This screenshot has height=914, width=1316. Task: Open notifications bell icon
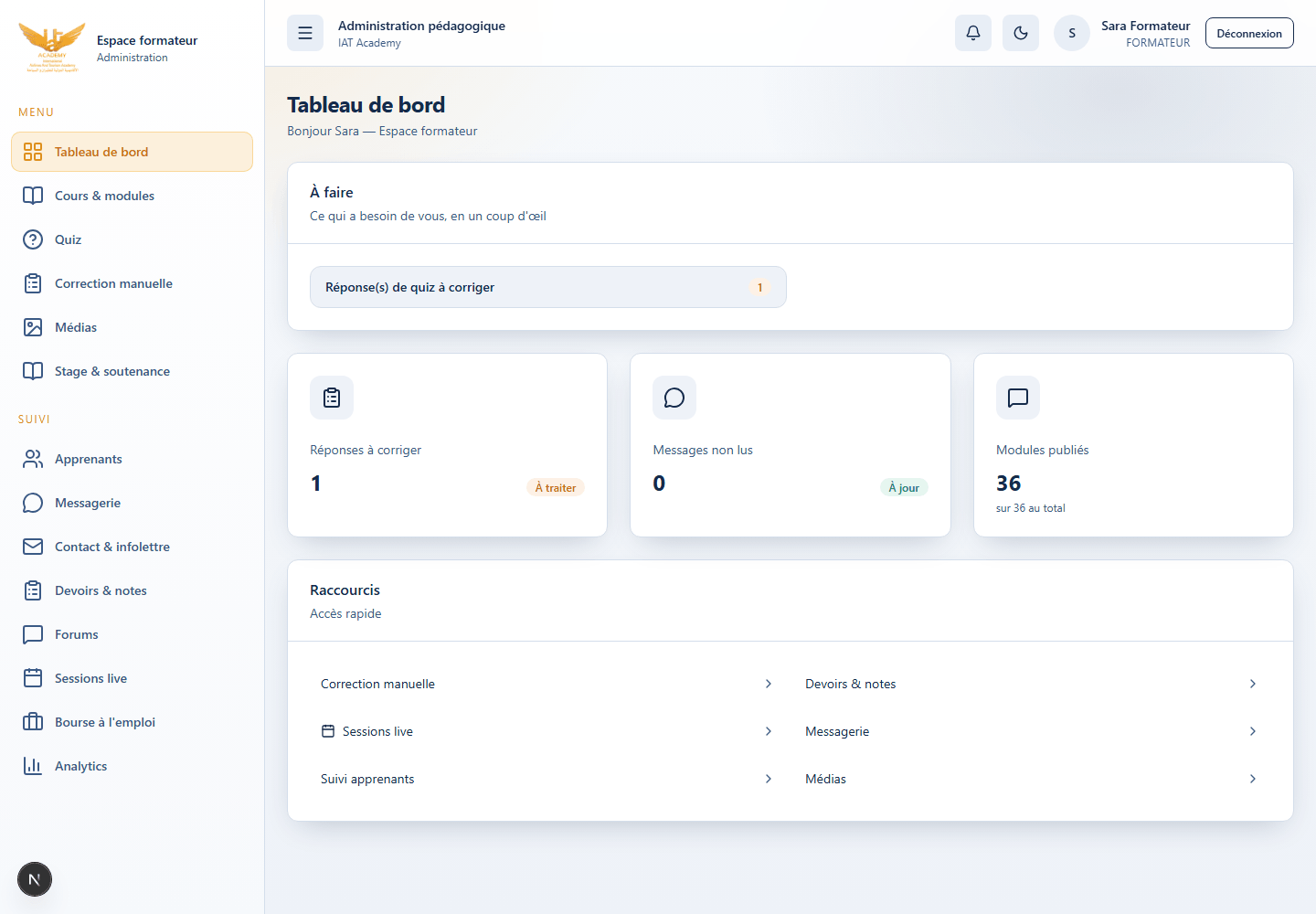point(973,33)
